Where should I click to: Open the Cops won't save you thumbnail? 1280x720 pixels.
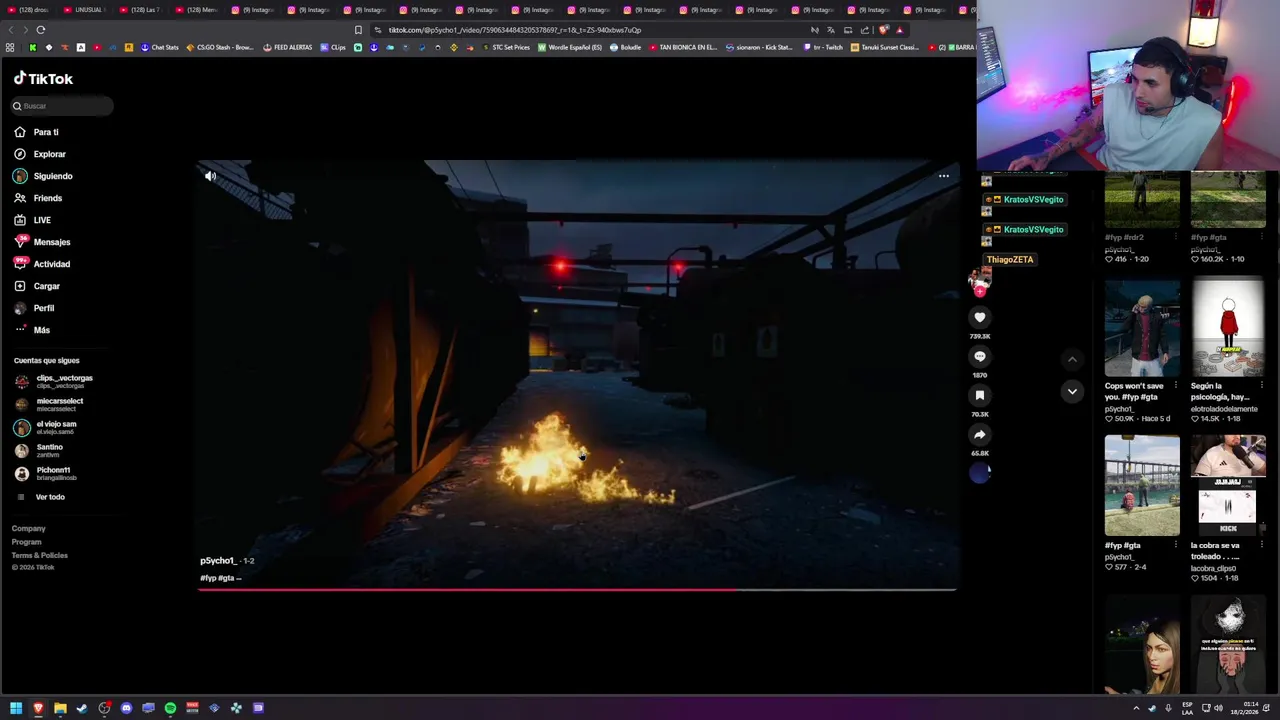1142,328
